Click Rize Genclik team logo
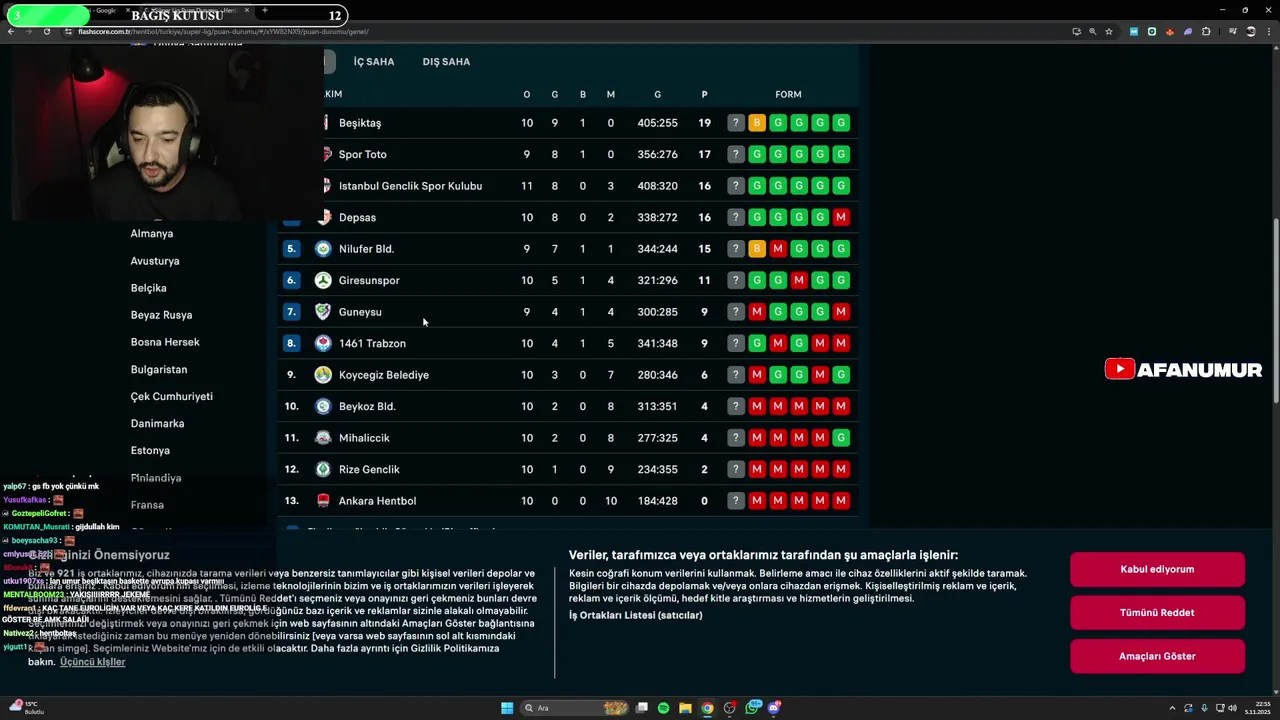Viewport: 1280px width, 720px height. [323, 469]
